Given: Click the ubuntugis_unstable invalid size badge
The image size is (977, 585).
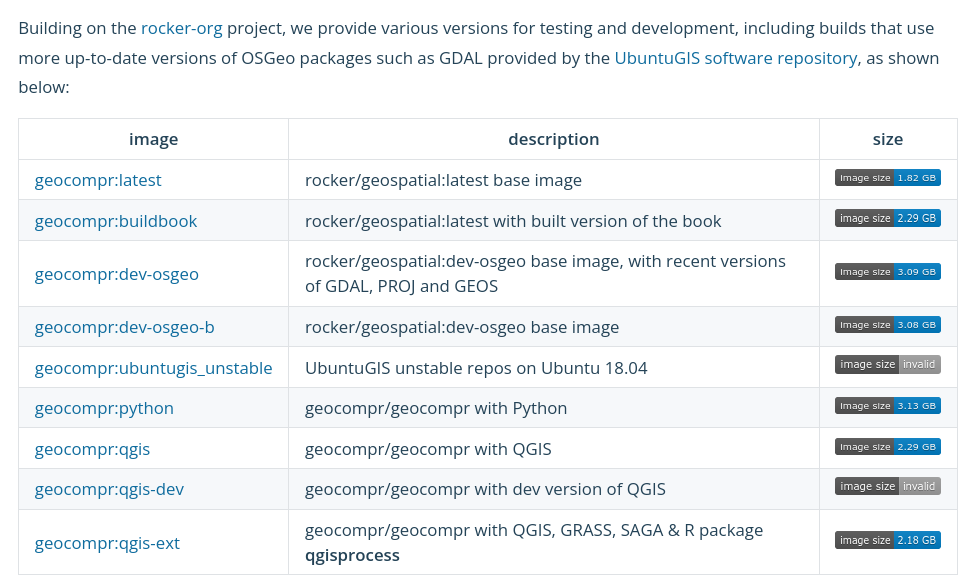Looking at the screenshot, I should point(887,365).
